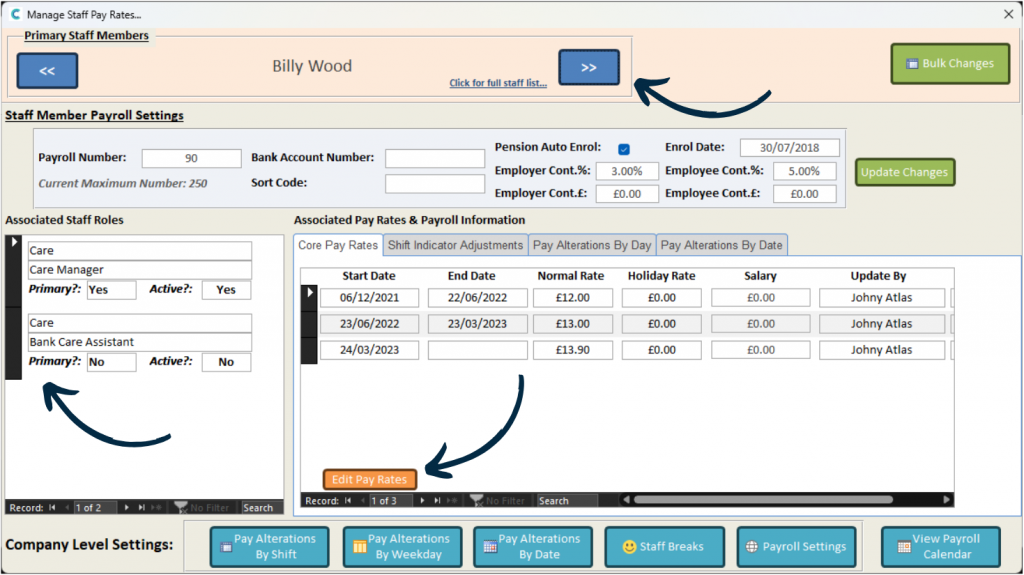Click the Update Changes button

[x=904, y=172]
